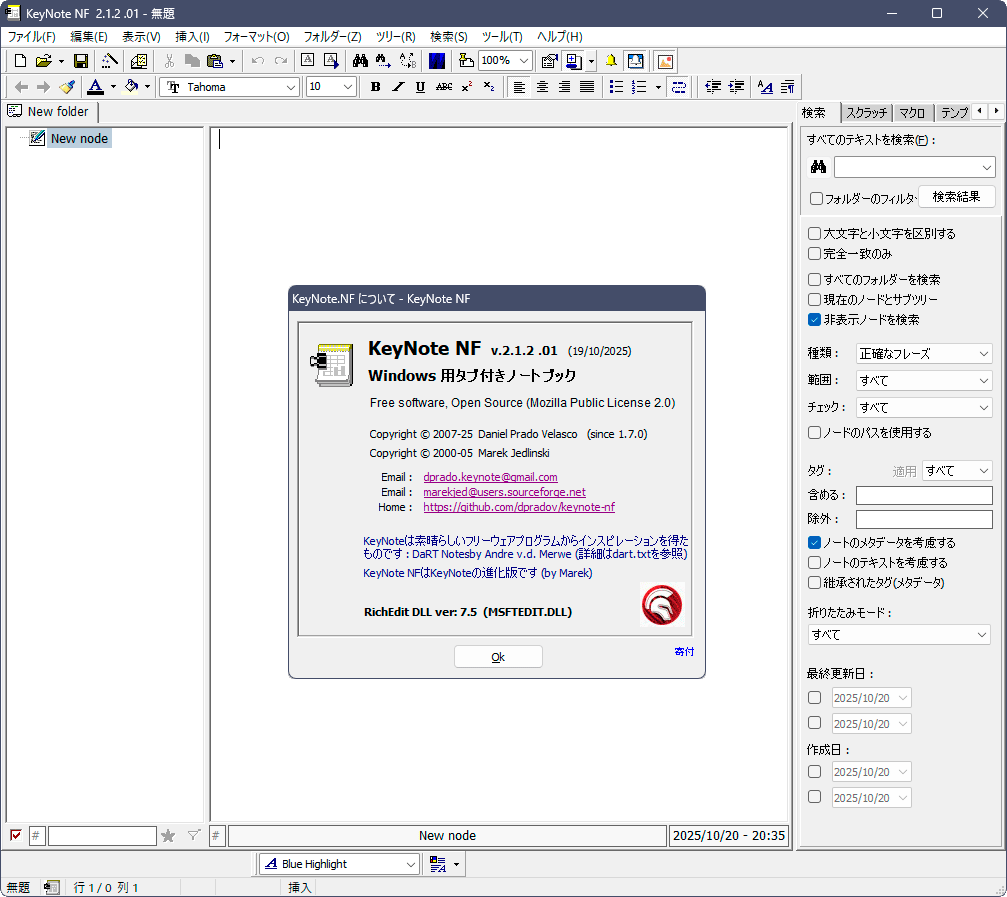
Task: Toggle Italic formatting
Action: pyautogui.click(x=398, y=87)
